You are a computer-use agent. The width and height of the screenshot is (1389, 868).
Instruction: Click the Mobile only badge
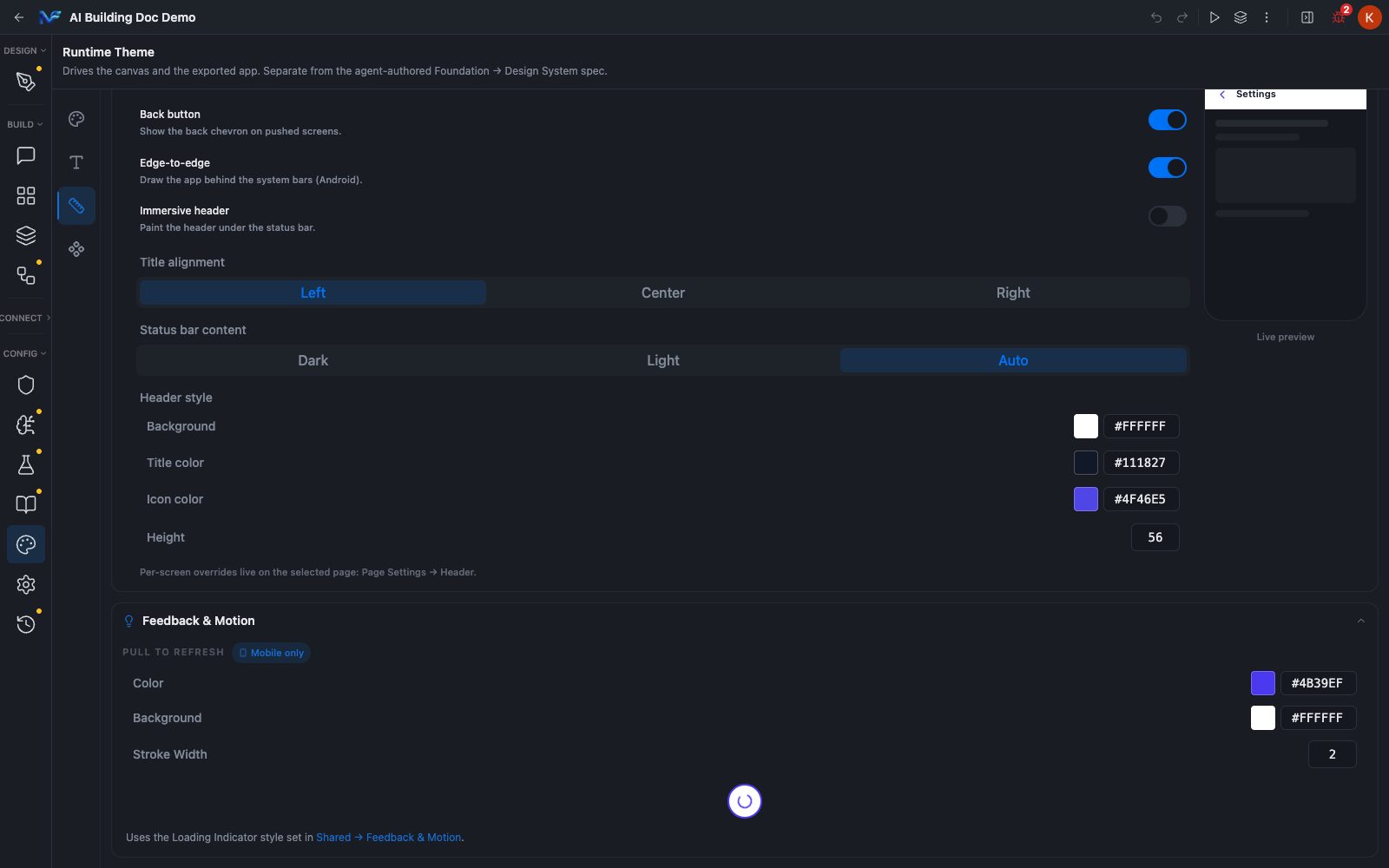point(271,653)
